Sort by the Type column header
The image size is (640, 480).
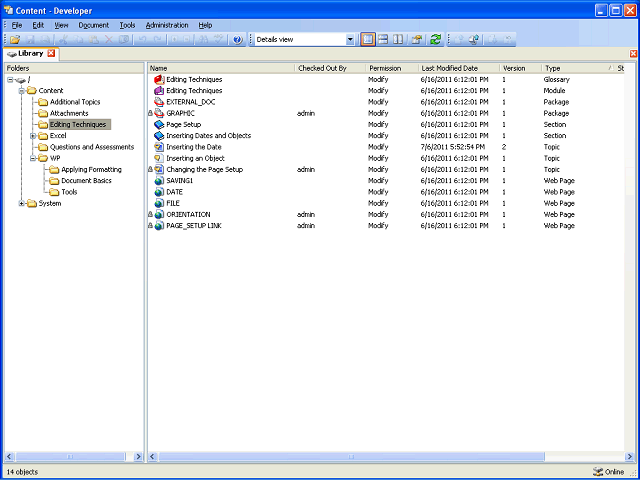click(x=578, y=68)
